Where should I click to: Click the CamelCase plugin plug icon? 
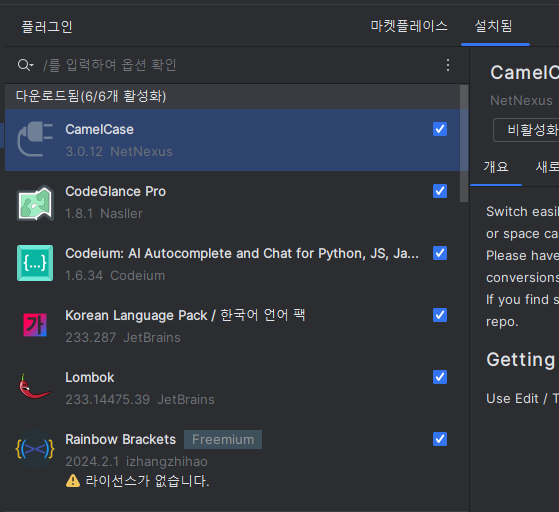(x=35, y=140)
